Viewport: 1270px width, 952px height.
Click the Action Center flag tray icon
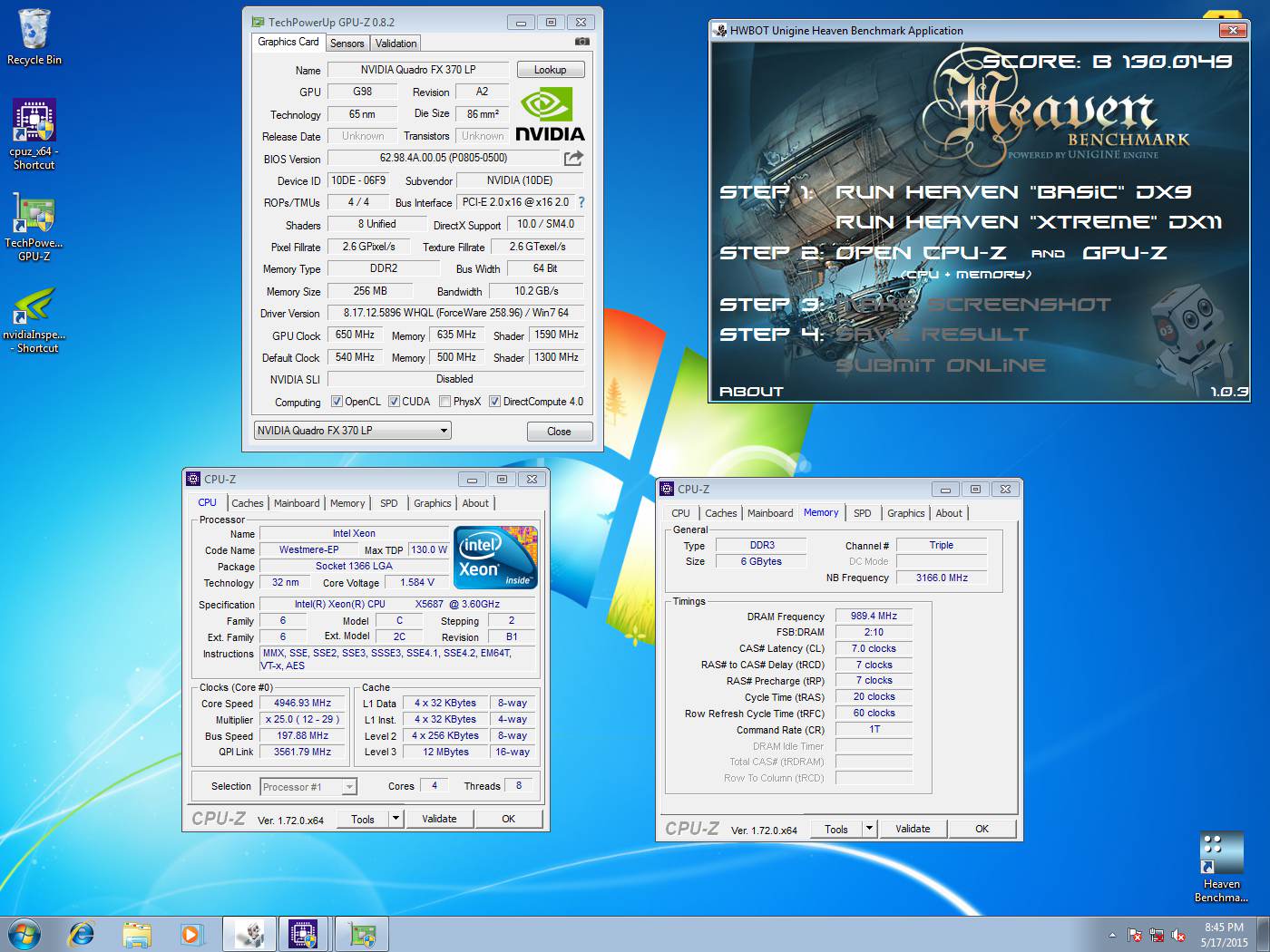(x=1135, y=935)
